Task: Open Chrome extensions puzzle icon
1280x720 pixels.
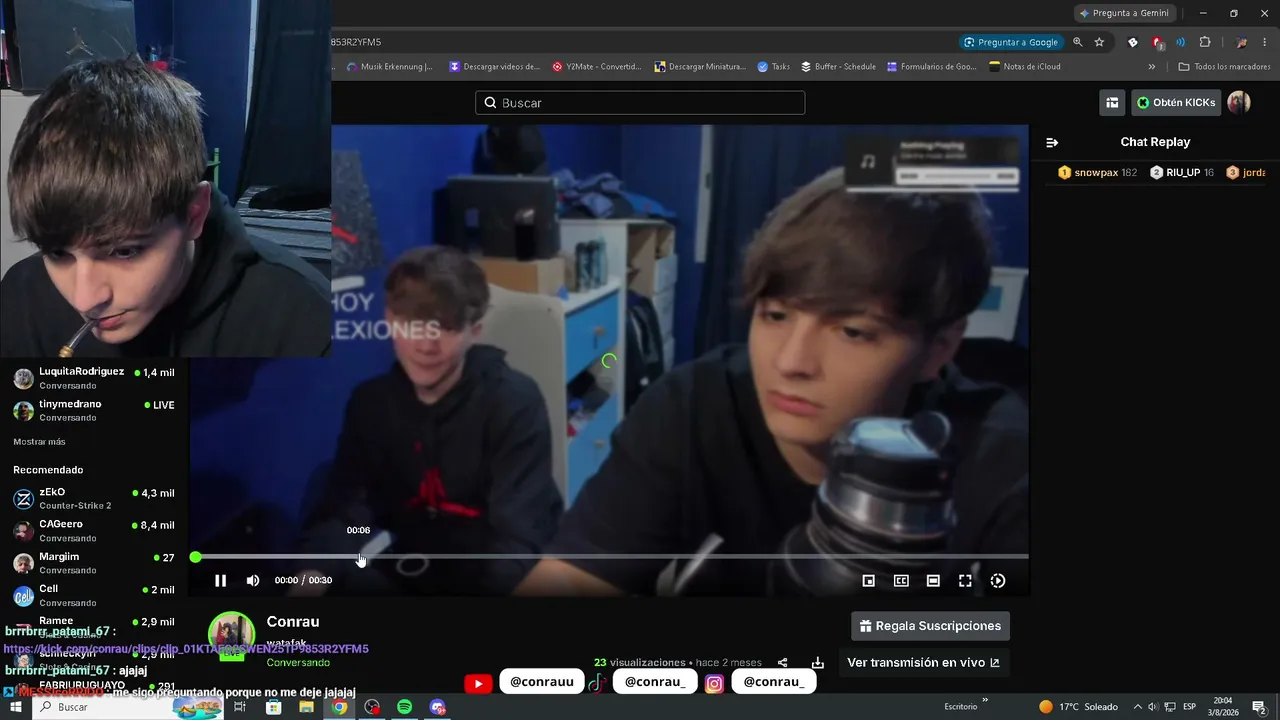Action: point(1204,42)
